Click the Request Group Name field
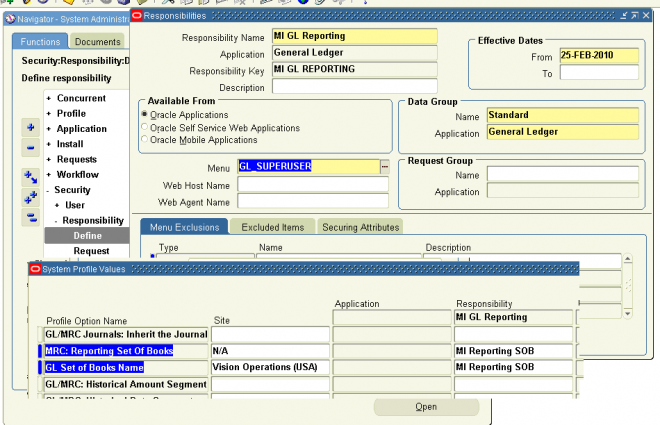Viewport: 660px width, 425px height. point(563,174)
